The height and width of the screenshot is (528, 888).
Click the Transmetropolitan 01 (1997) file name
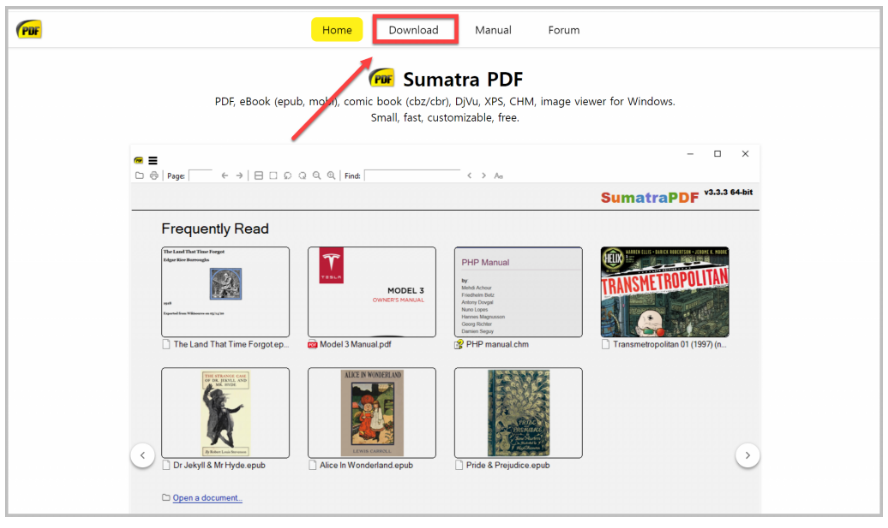coord(669,344)
